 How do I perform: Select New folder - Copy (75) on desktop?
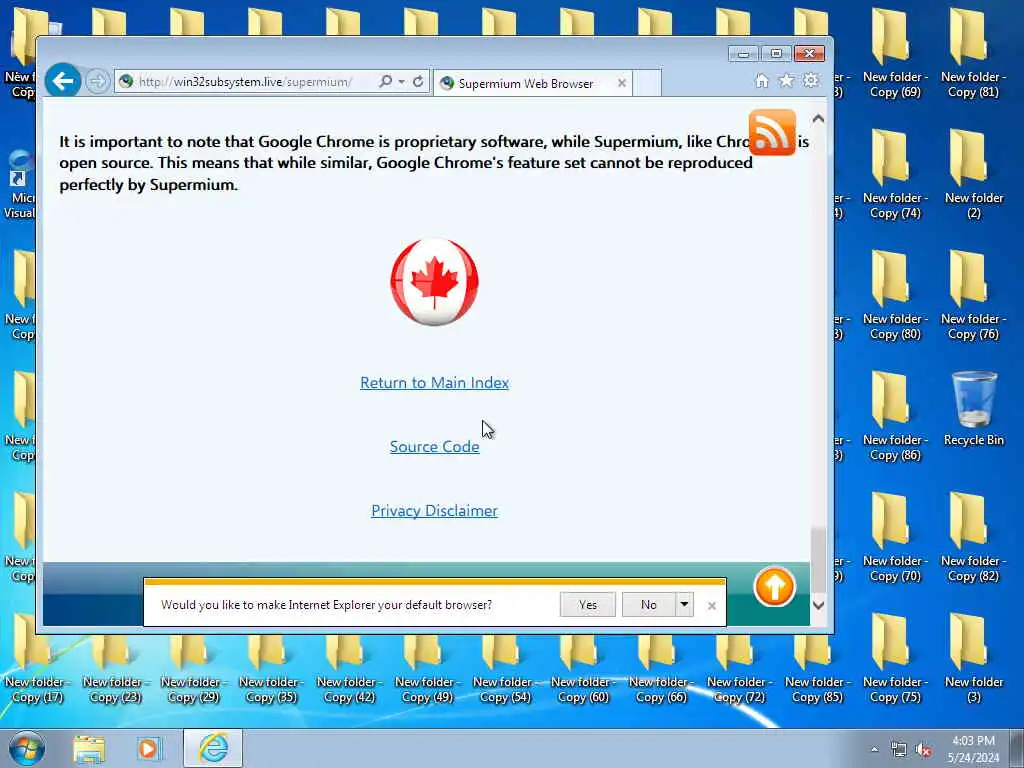[895, 660]
